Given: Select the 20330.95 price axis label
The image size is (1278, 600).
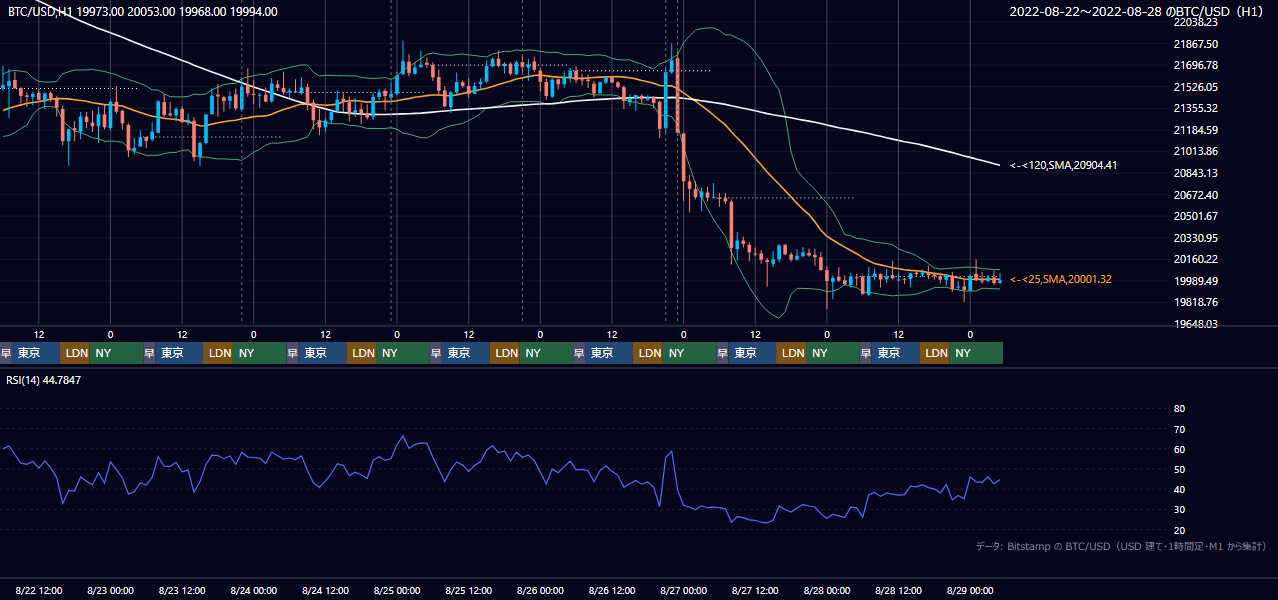Looking at the screenshot, I should 1196,238.
